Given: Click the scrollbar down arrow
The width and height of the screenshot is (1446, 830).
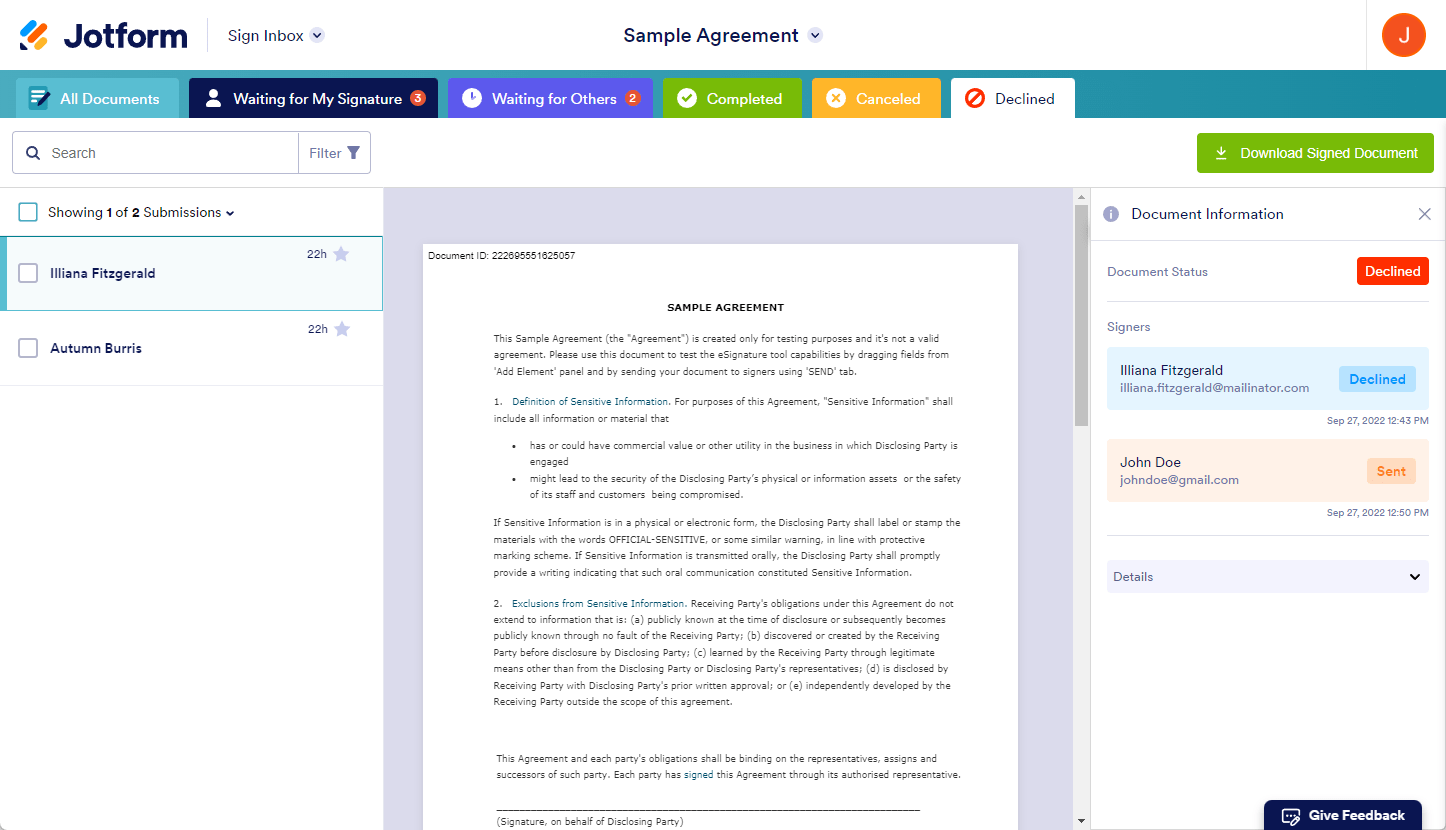Looking at the screenshot, I should click(x=1080, y=821).
